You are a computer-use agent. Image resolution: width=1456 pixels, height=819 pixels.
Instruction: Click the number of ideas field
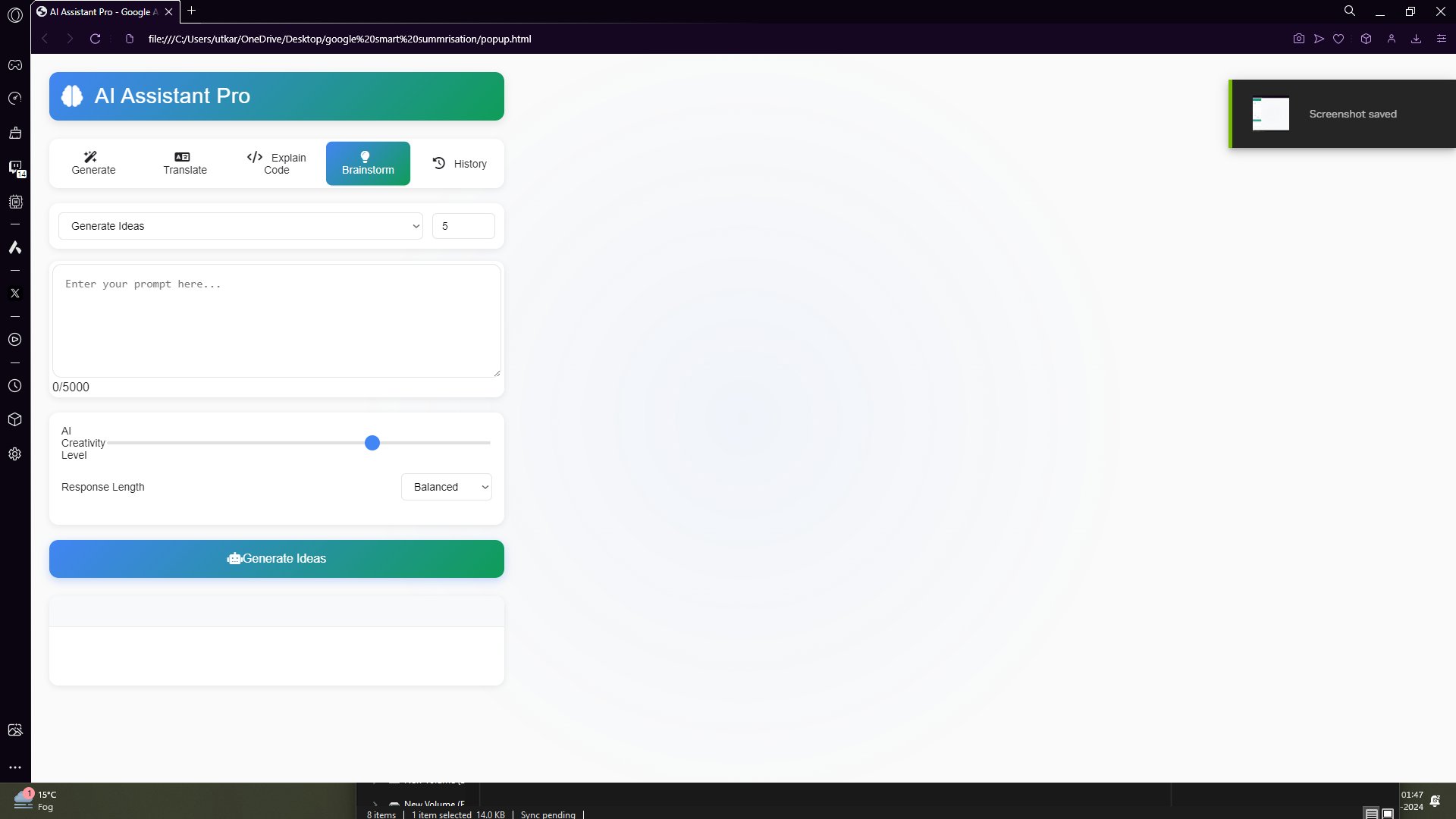click(463, 226)
